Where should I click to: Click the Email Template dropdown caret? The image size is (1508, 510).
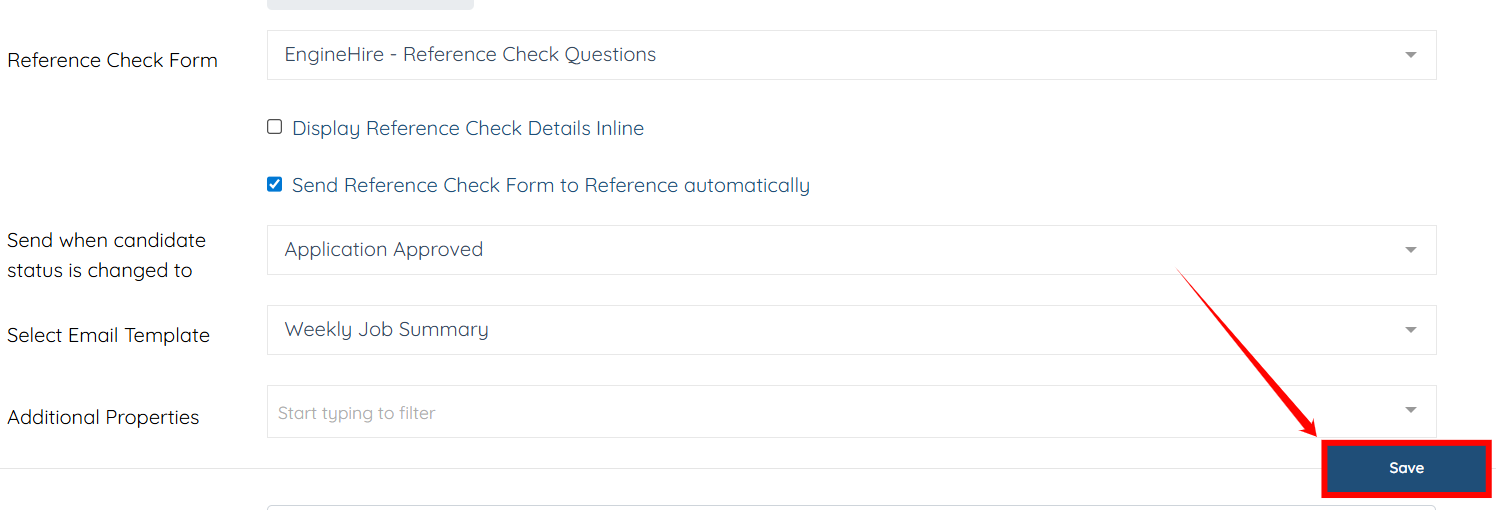[1410, 330]
